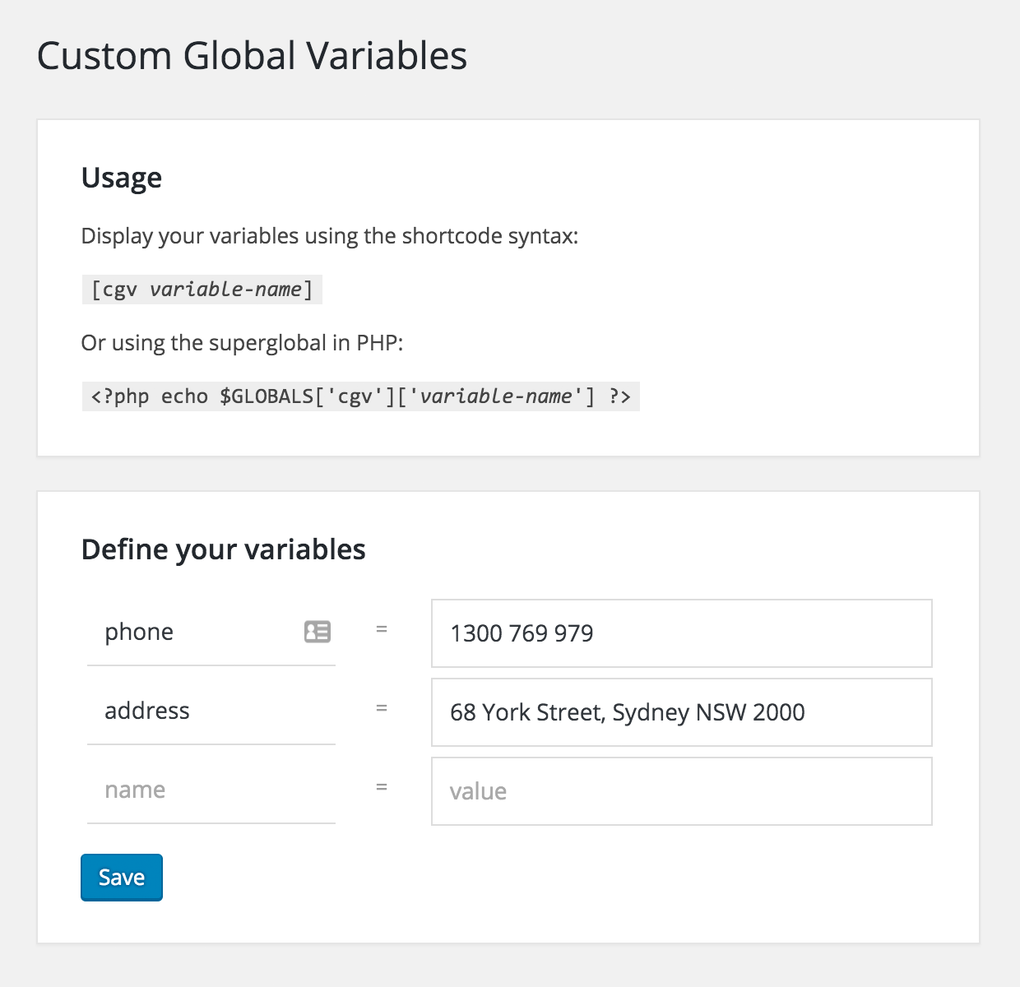Click the contact card icon beside phone
This screenshot has height=987, width=1020.
tap(317, 631)
